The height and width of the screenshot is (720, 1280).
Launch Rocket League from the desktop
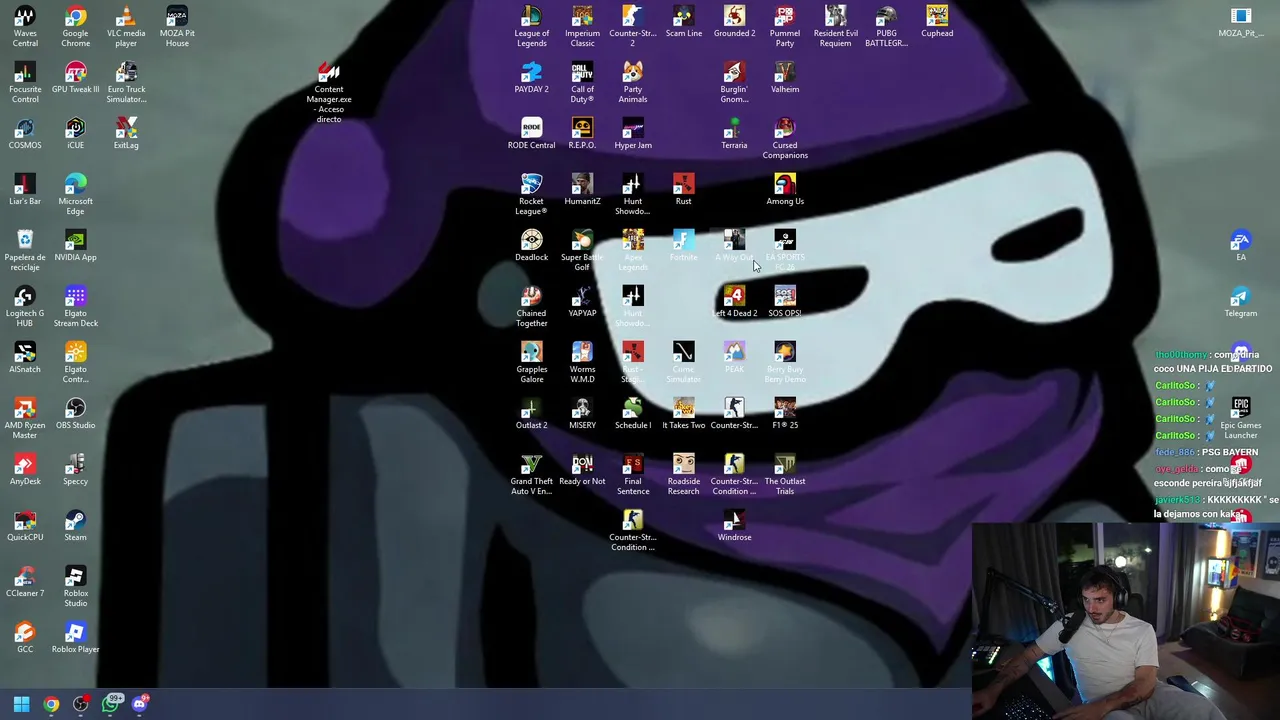pyautogui.click(x=531, y=194)
